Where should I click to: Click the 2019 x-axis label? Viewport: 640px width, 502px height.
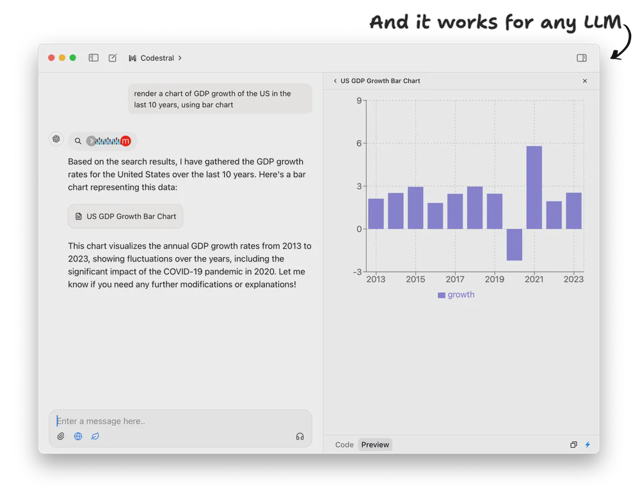point(494,279)
